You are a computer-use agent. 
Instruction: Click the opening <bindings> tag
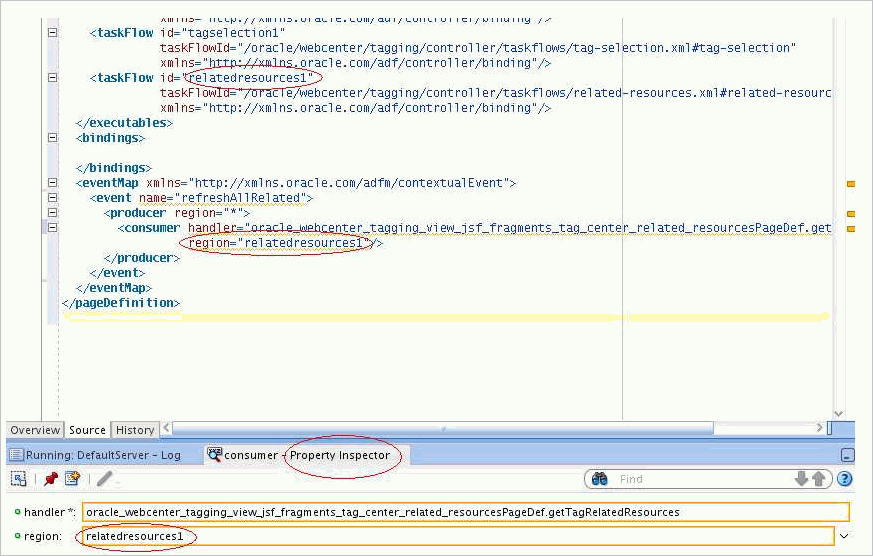[x=110, y=137]
